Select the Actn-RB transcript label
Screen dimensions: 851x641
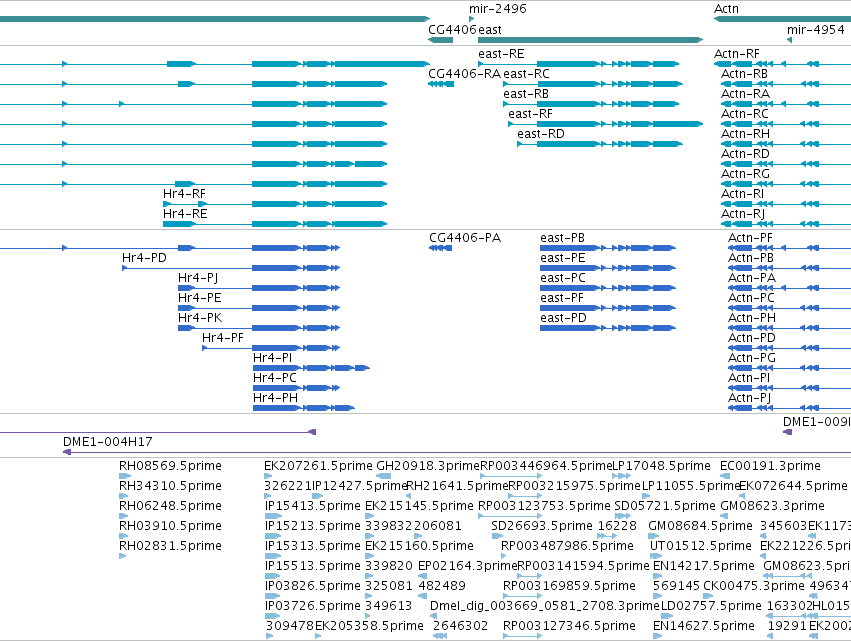[744, 74]
